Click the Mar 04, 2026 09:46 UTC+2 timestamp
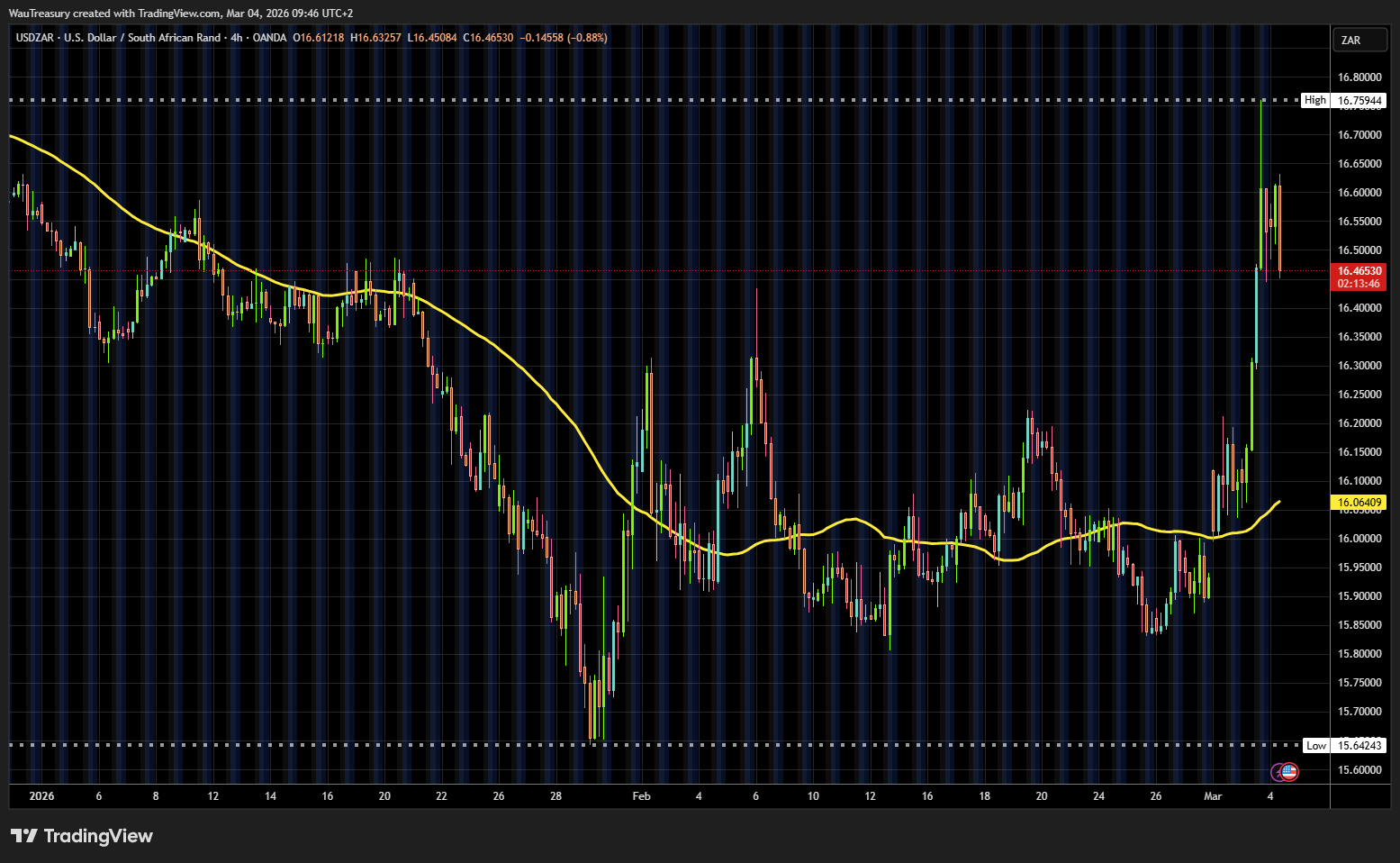 (290, 14)
